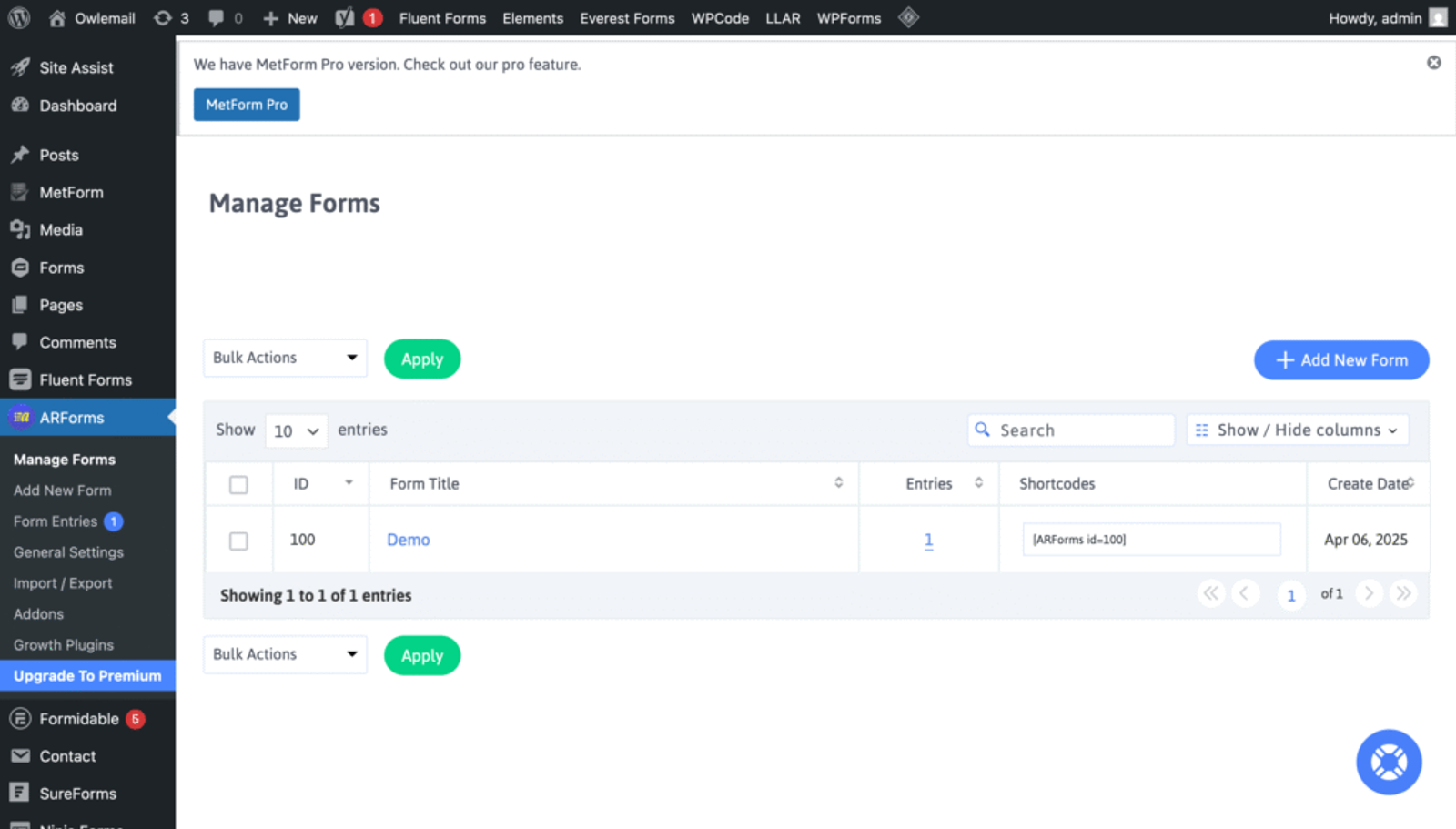This screenshot has height=829, width=1456.
Task: Go to next page of results
Action: click(x=1369, y=594)
